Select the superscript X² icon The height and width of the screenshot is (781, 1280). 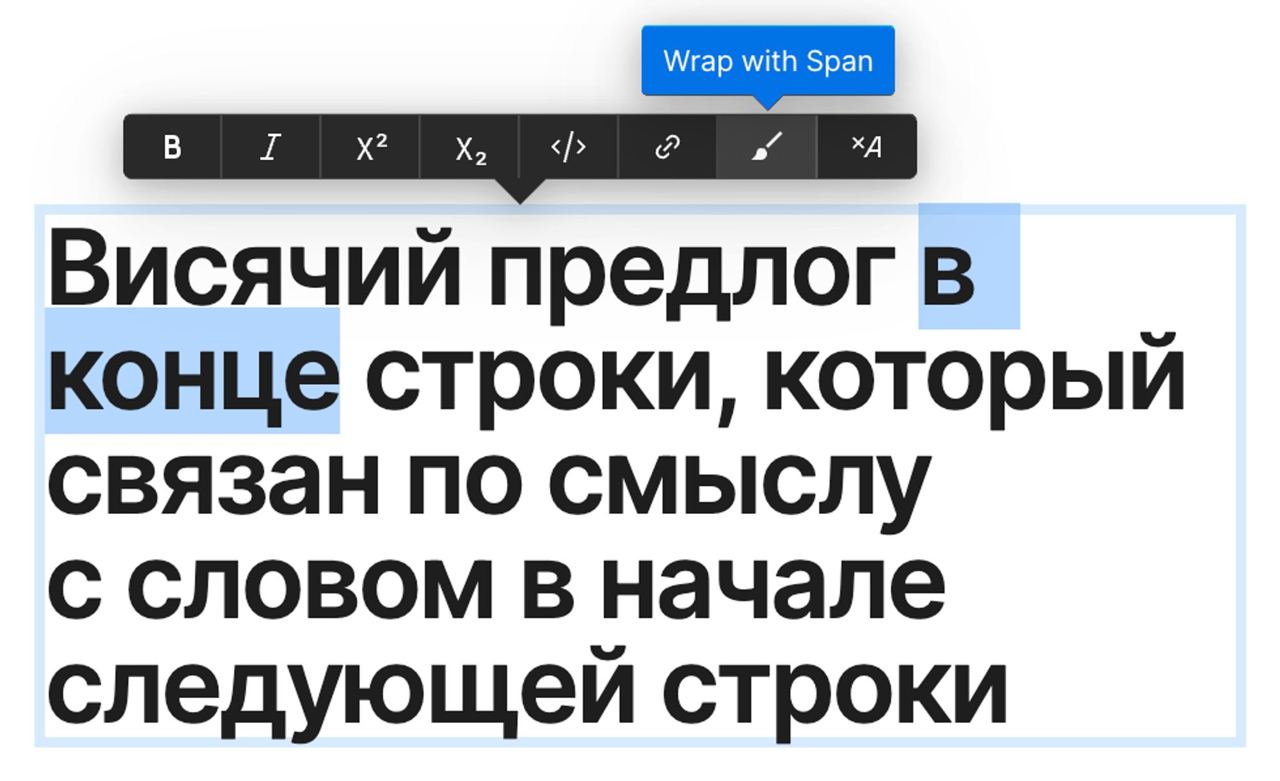pyautogui.click(x=369, y=147)
